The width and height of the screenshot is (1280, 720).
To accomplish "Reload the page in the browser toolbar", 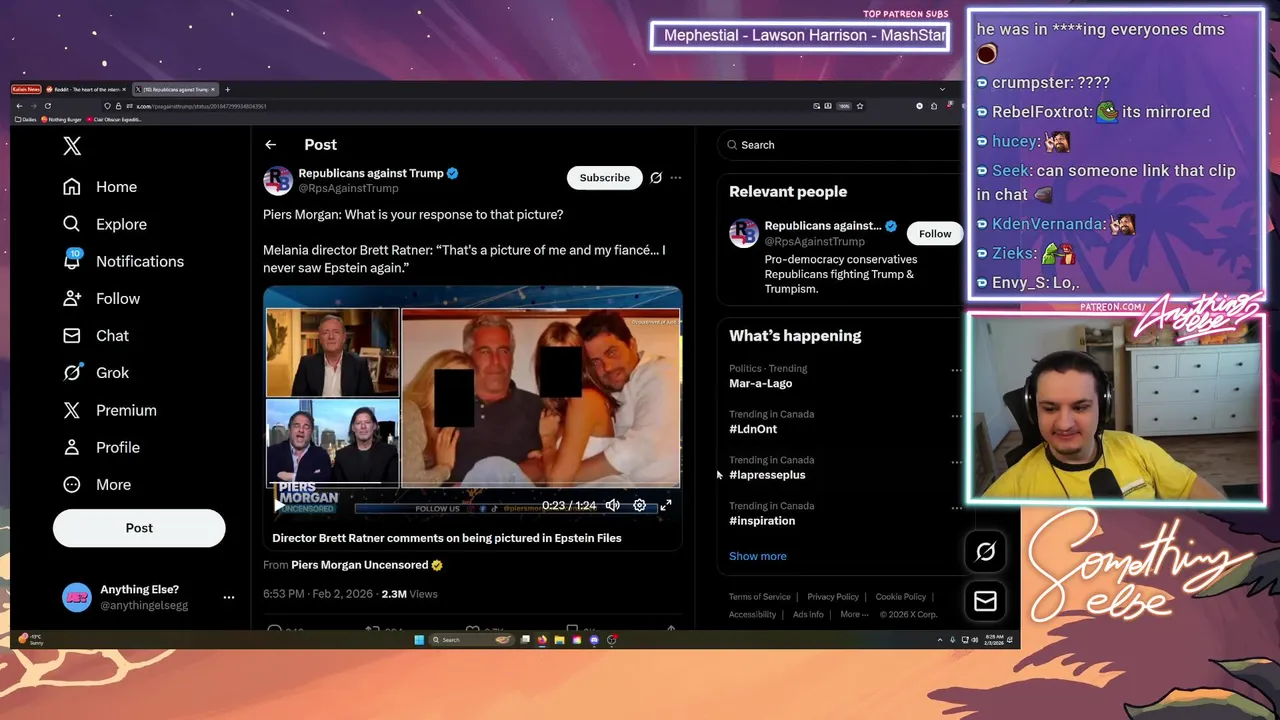I will [x=47, y=106].
